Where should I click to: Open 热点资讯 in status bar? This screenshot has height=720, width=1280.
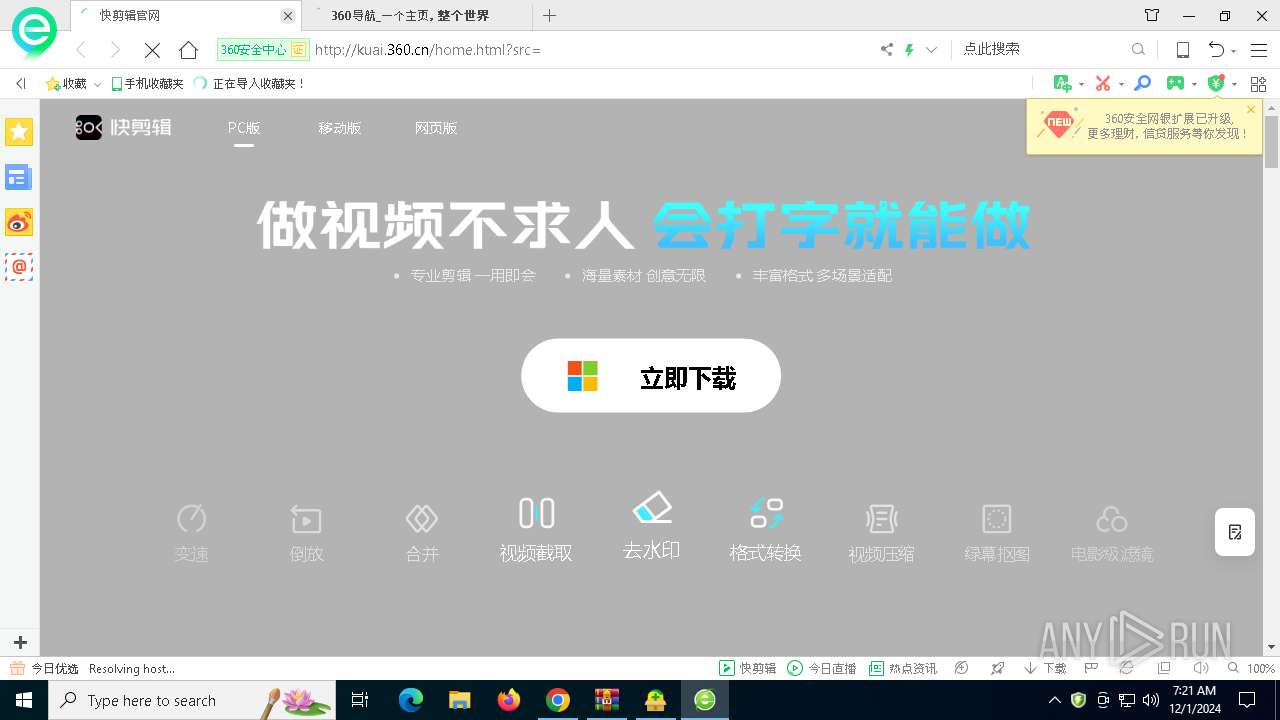point(903,668)
